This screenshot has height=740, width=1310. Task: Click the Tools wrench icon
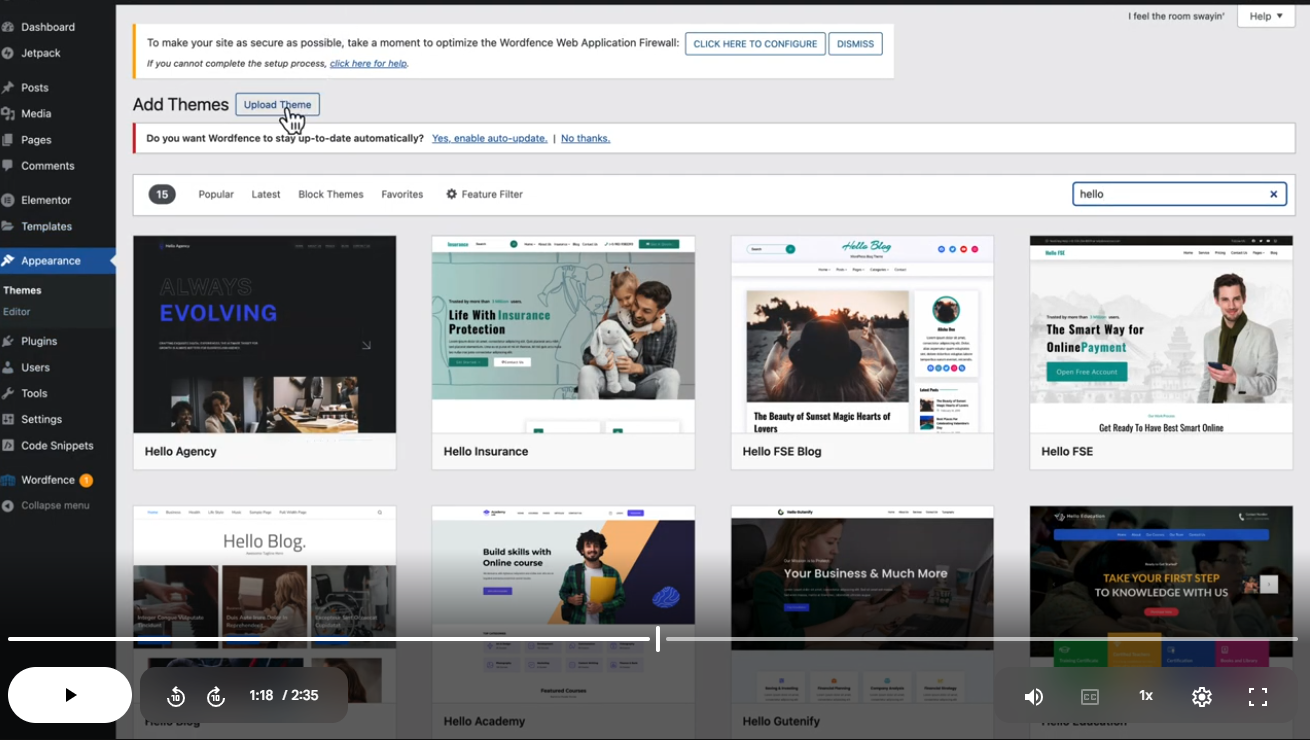[x=8, y=394]
